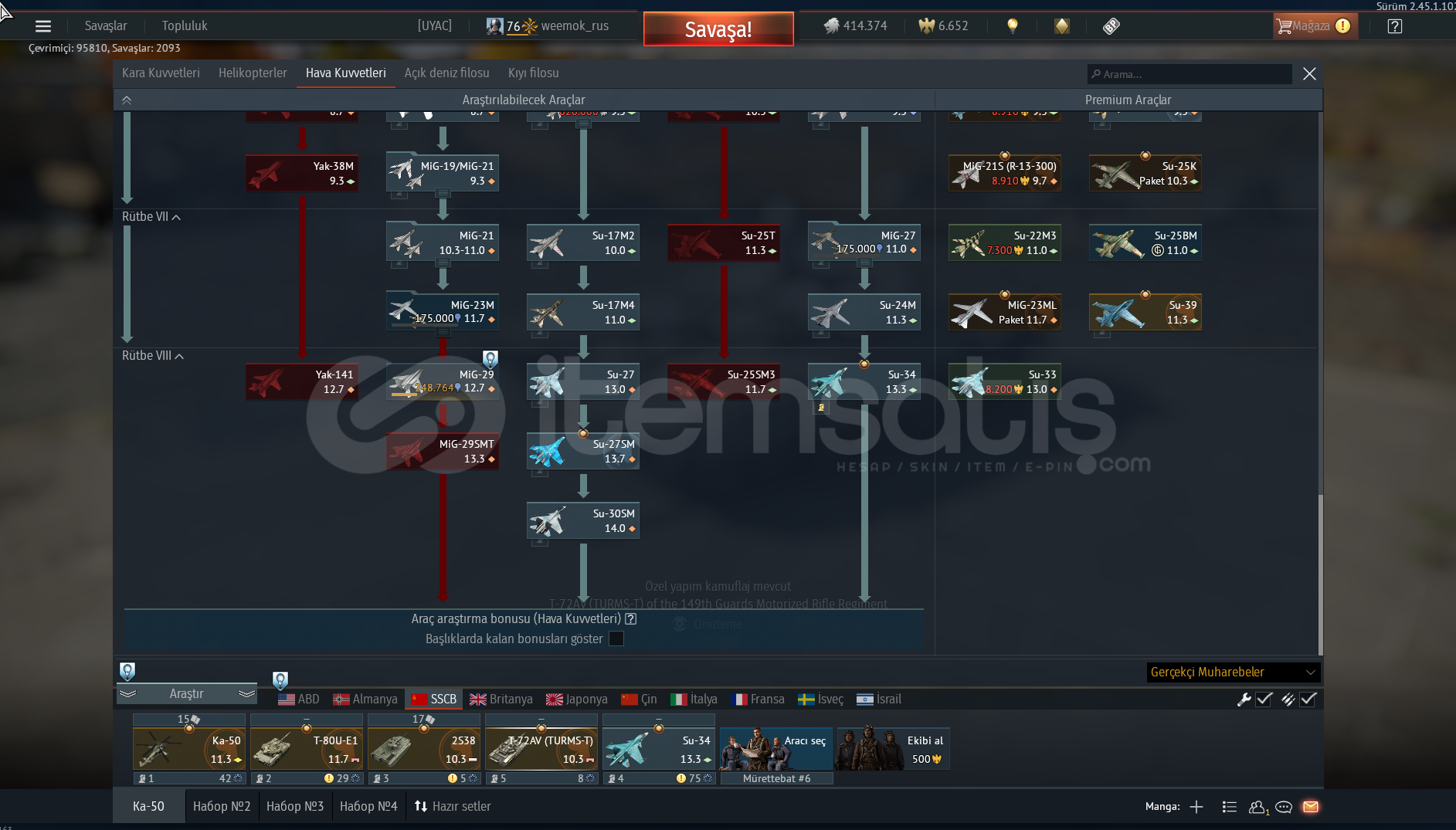The image size is (1456, 830).
Task: Toggle the auto-refill ammo checkbox
Action: point(1308,700)
